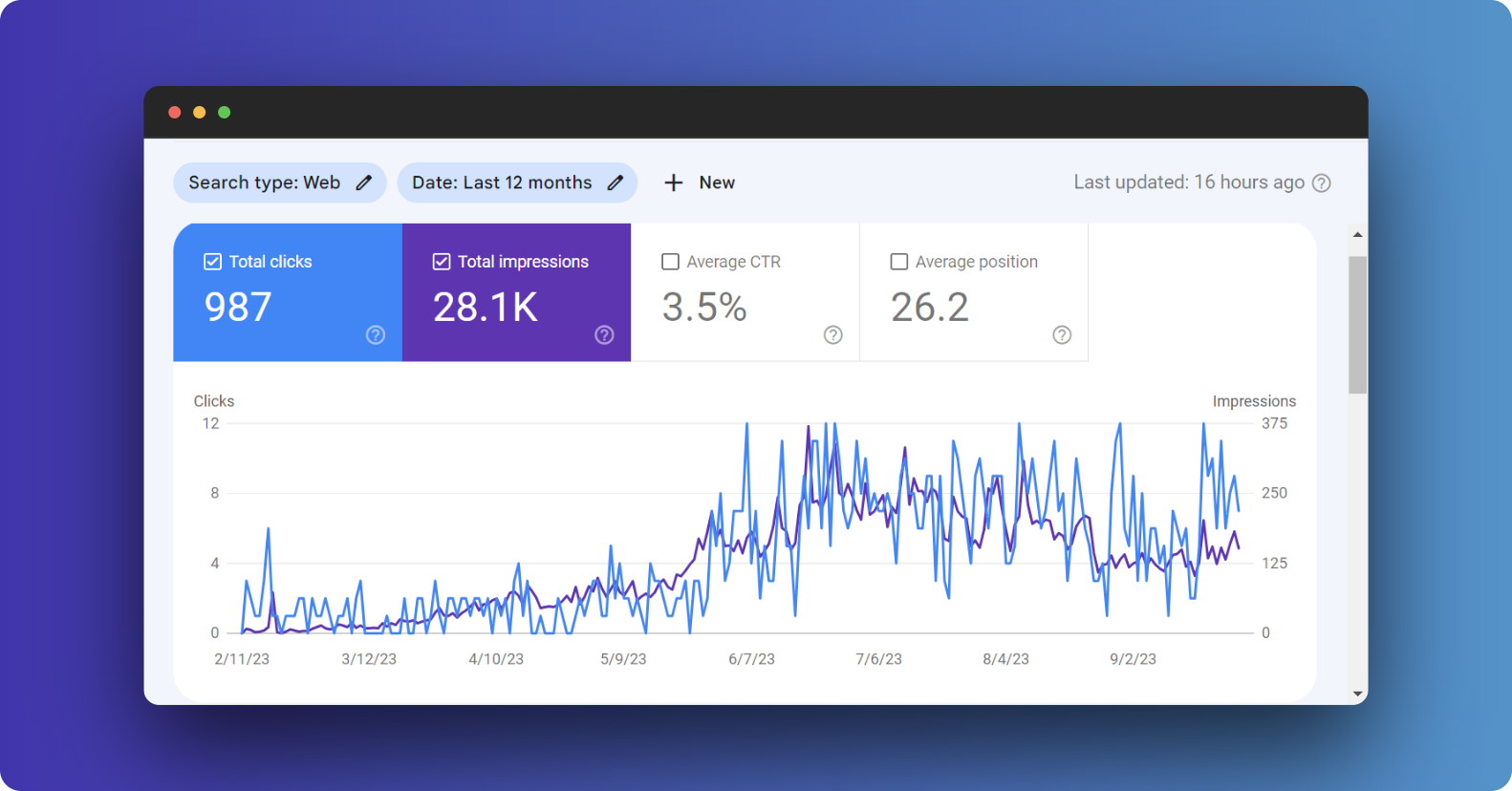1512x791 pixels.
Task: Open the Total impressions help icon
Action: [x=604, y=334]
